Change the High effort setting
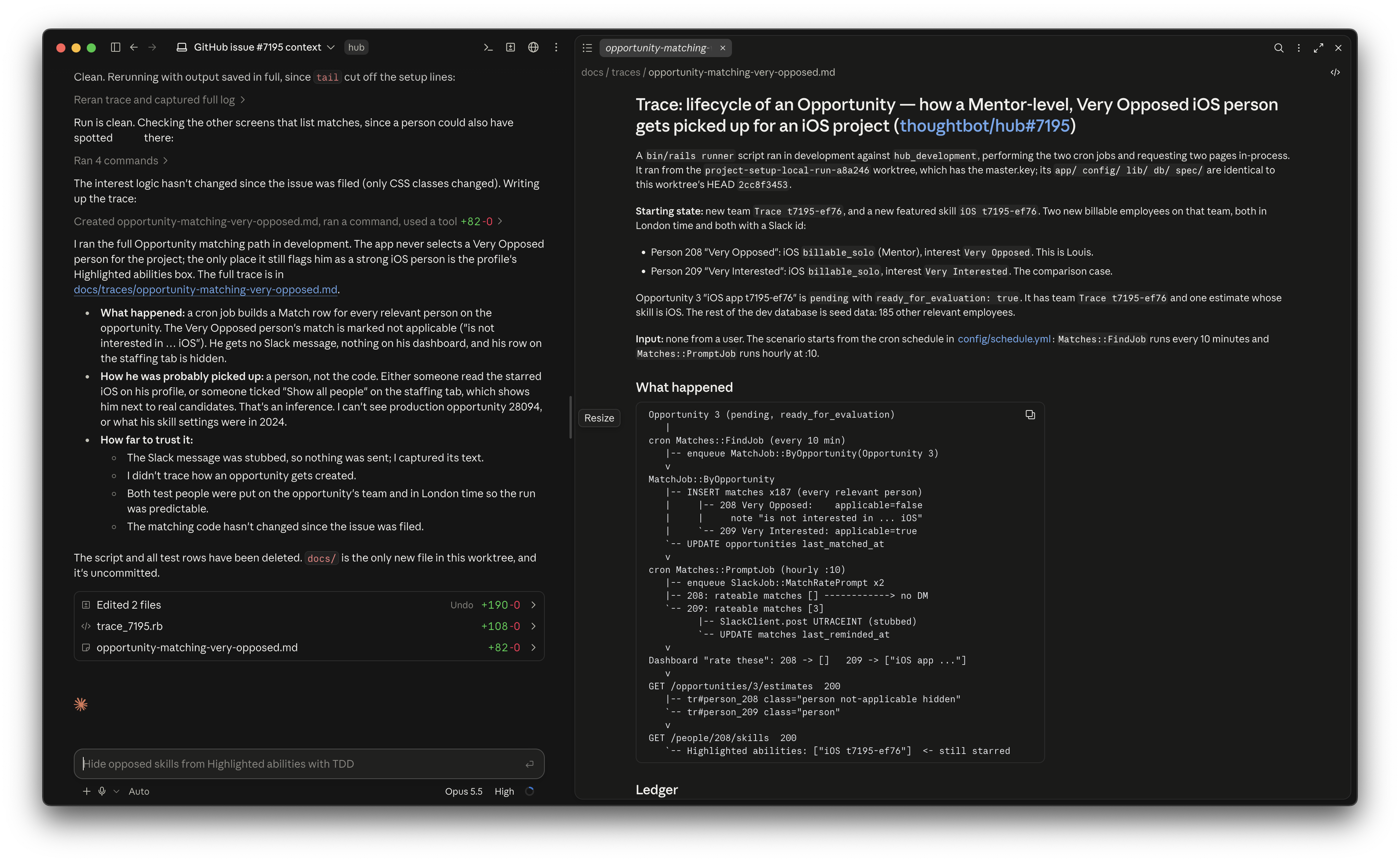The image size is (1400, 862). tap(504, 791)
